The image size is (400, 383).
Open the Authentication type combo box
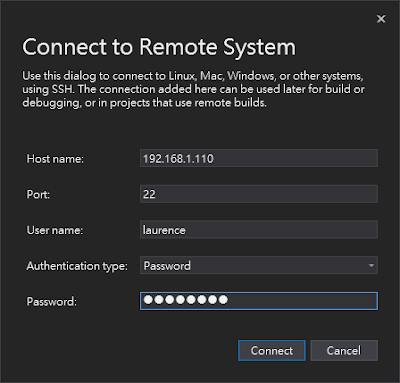tap(259, 265)
